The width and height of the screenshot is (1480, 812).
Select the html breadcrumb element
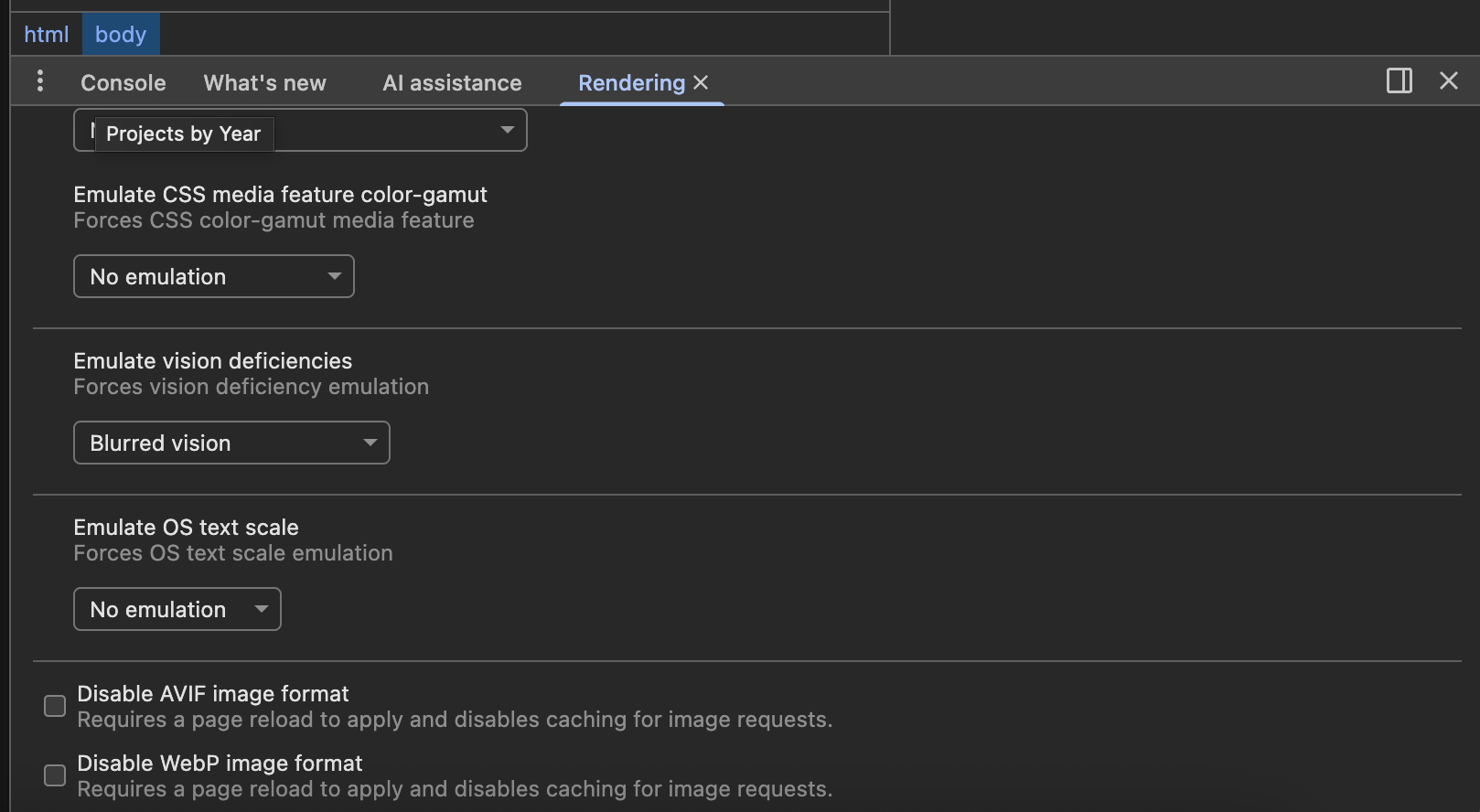(x=46, y=35)
